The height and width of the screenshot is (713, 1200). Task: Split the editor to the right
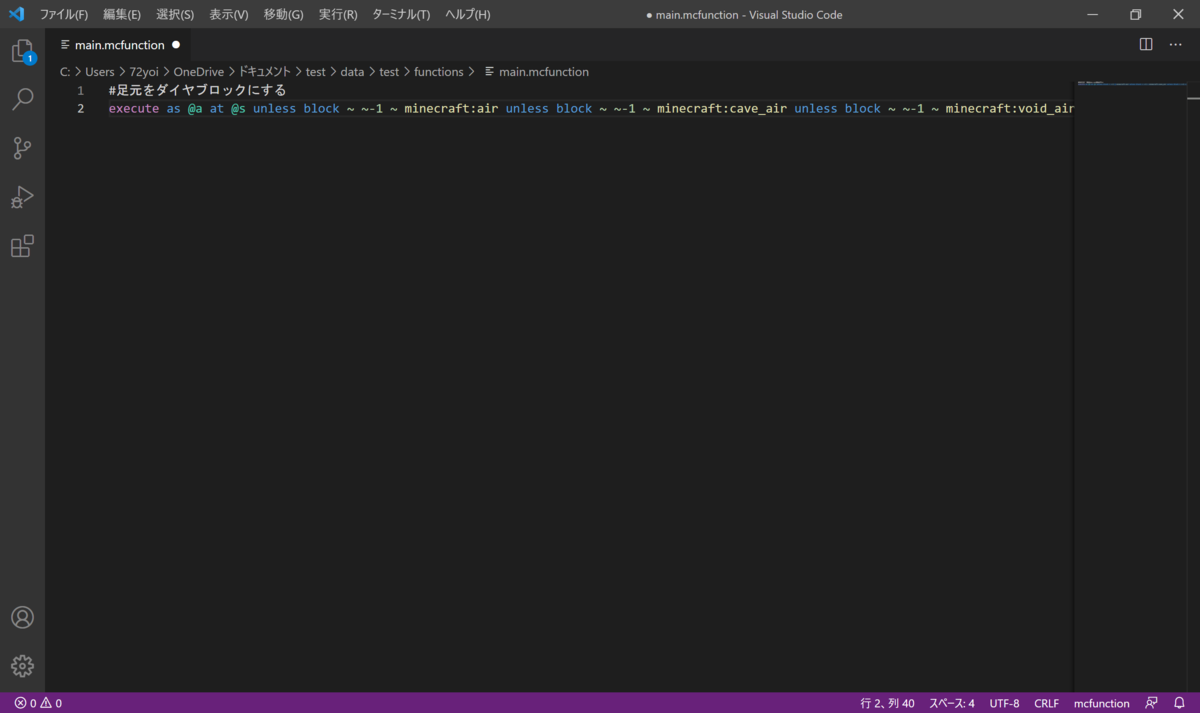click(x=1146, y=44)
